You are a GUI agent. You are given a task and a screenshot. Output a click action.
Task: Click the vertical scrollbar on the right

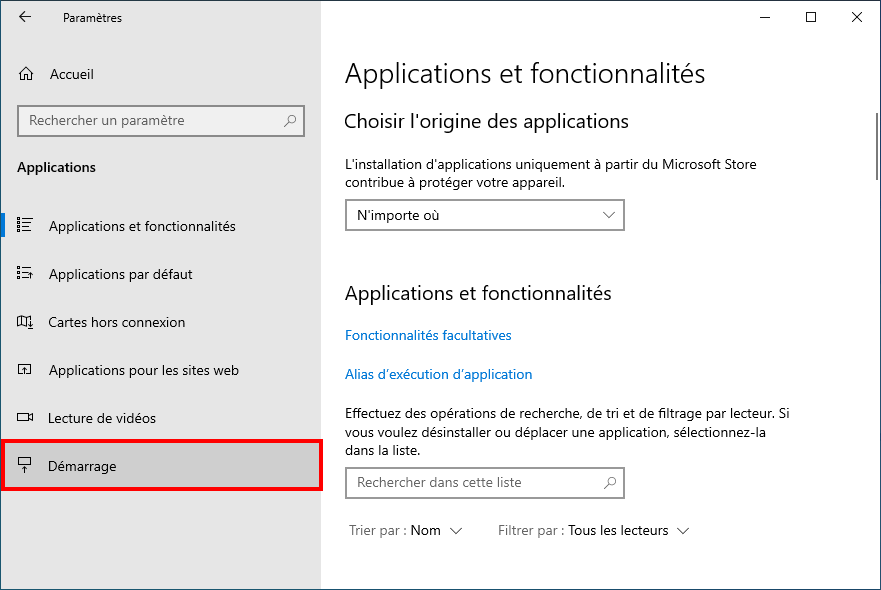click(877, 146)
